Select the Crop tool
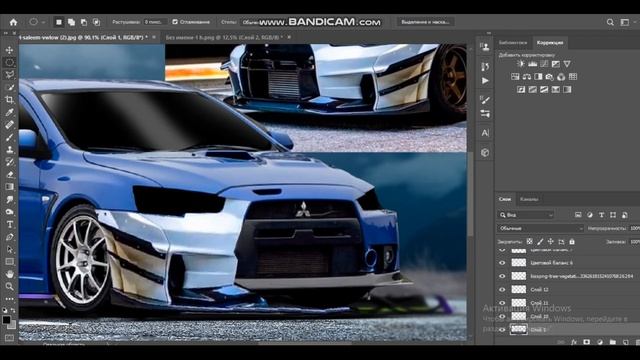 (x=9, y=100)
